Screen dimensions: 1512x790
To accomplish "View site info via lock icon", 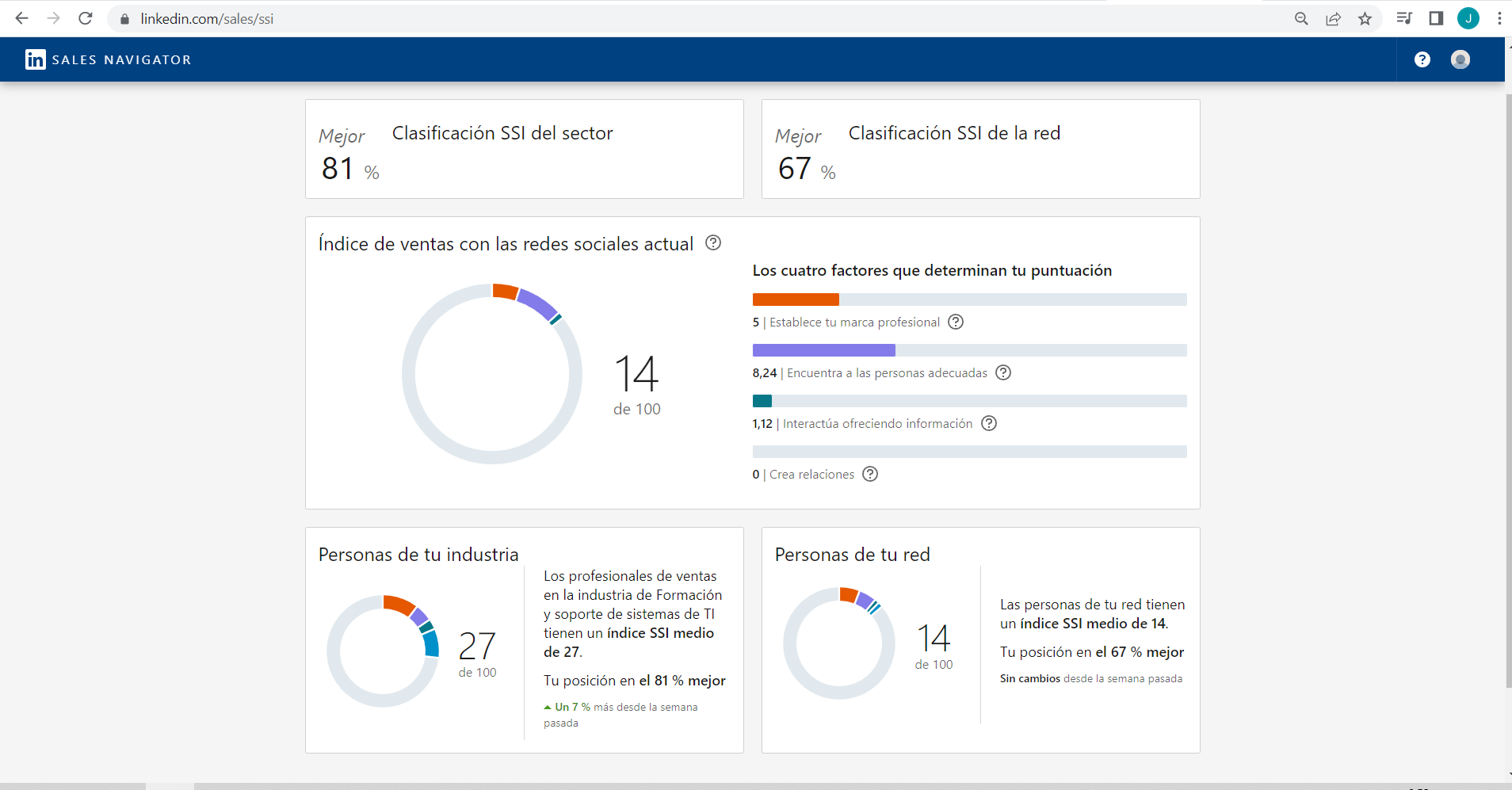I will (x=124, y=19).
